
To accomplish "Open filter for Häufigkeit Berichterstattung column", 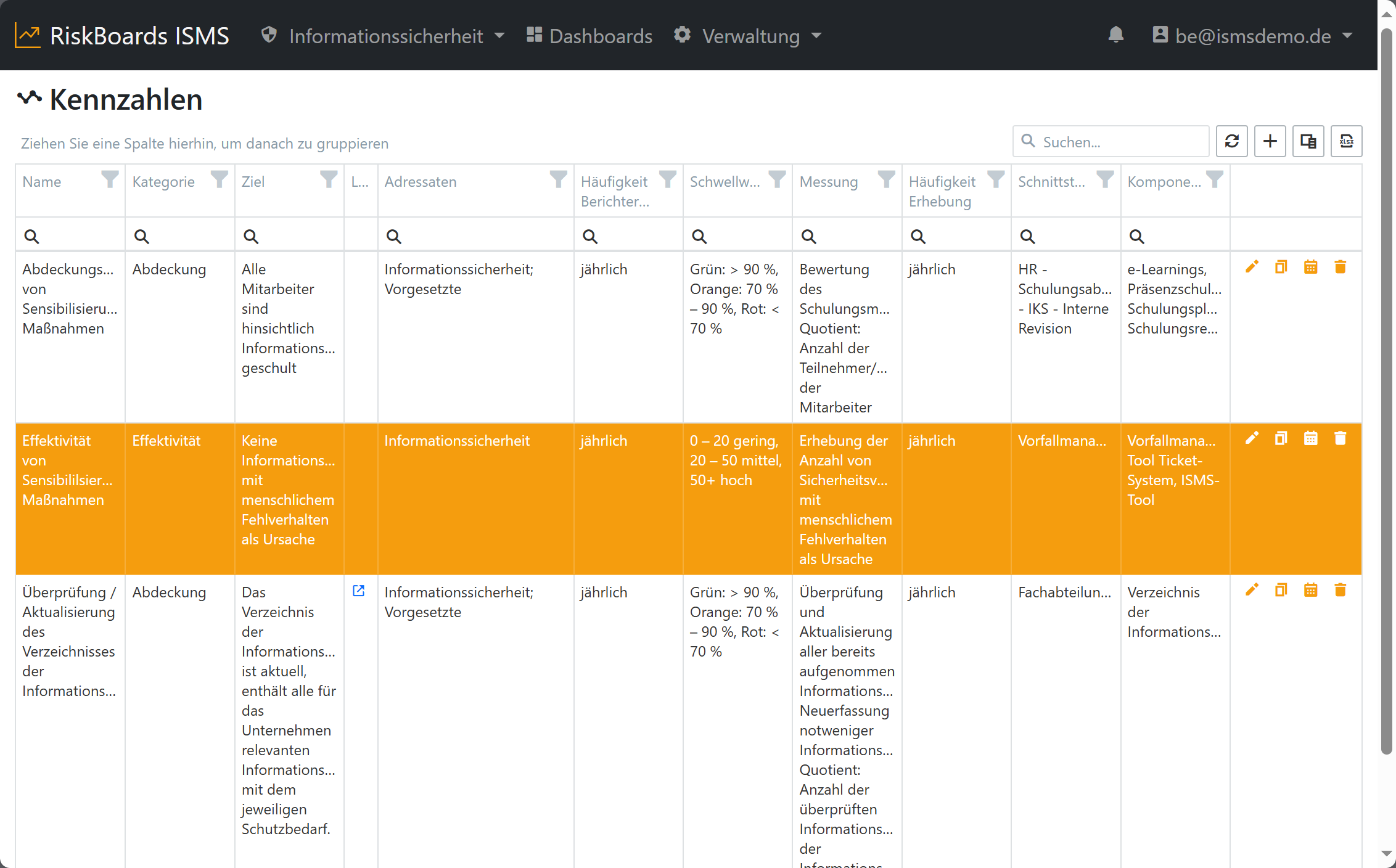I will pos(668,179).
